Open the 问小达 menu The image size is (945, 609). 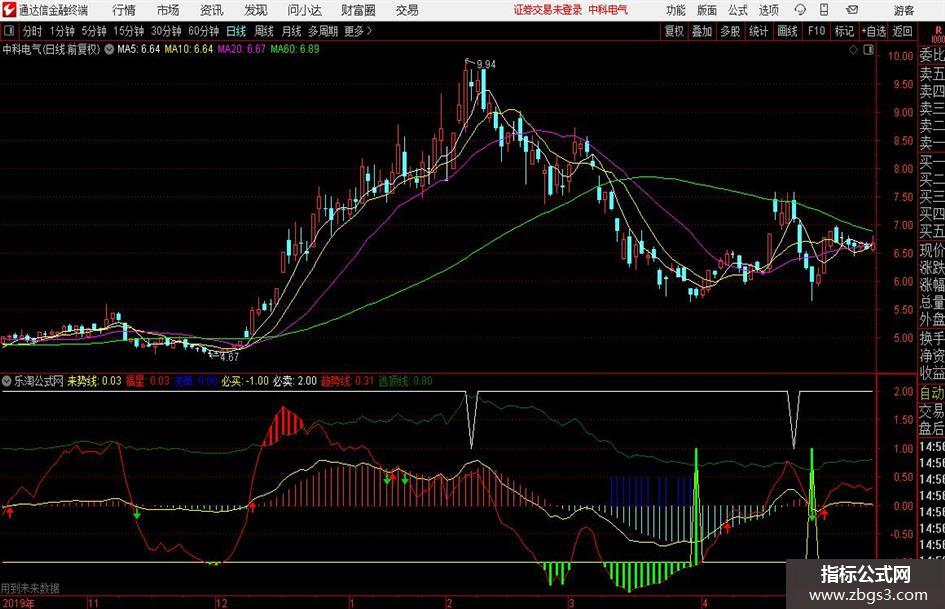click(x=304, y=10)
